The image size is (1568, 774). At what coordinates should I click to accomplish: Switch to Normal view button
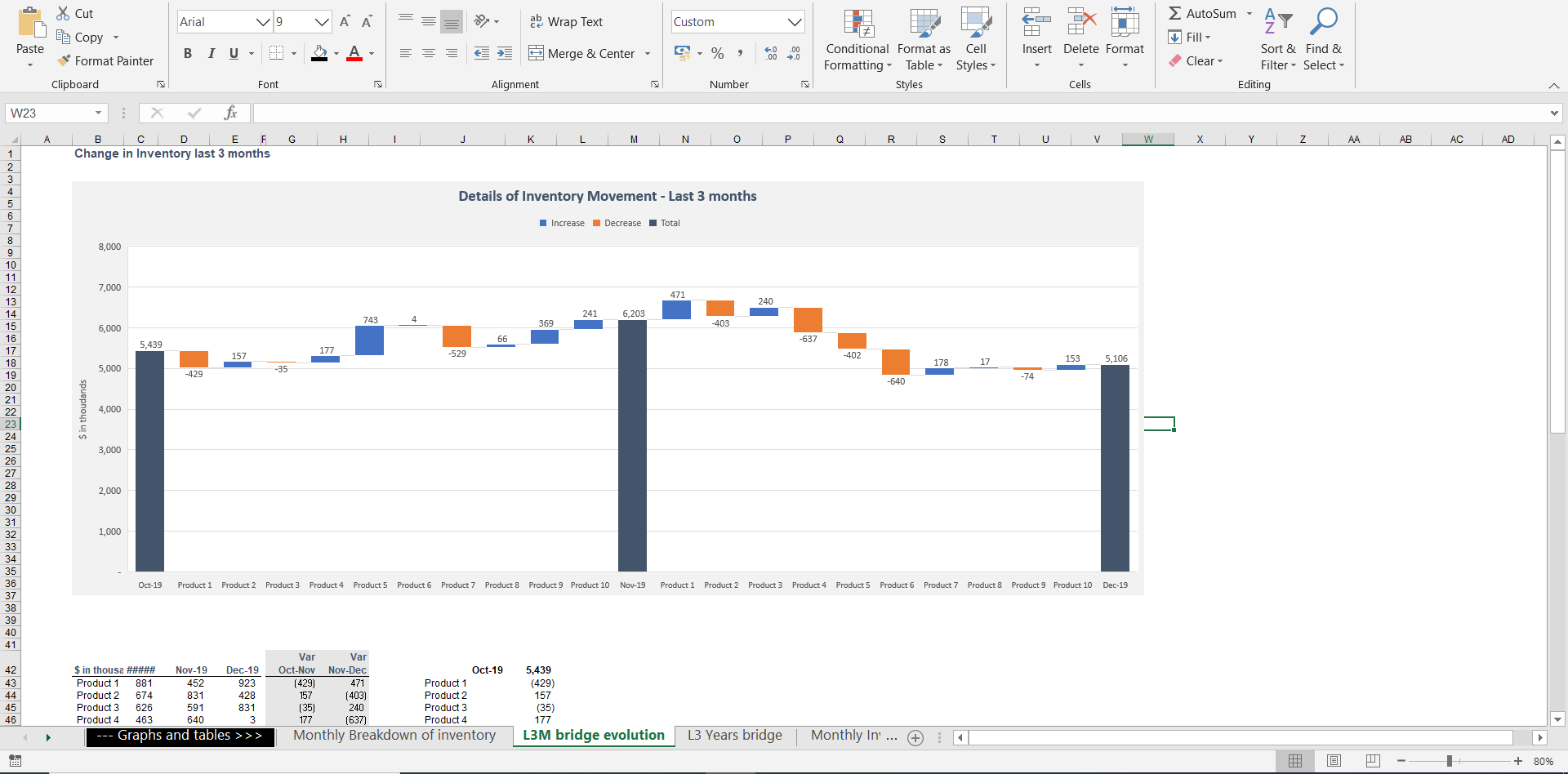tap(1295, 761)
